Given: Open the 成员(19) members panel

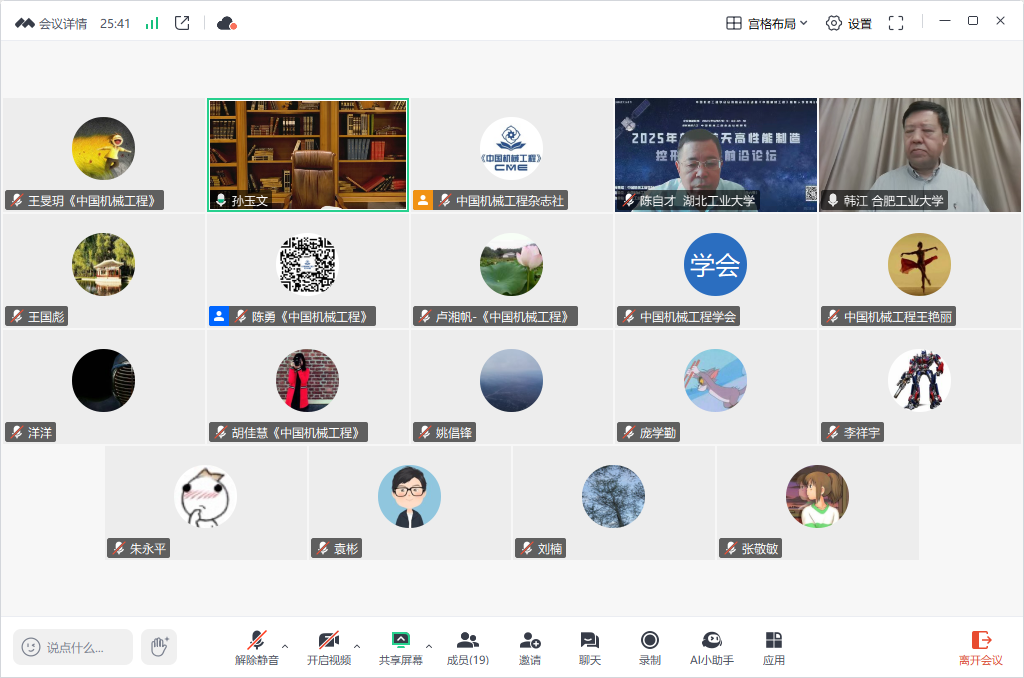Looking at the screenshot, I should 467,648.
